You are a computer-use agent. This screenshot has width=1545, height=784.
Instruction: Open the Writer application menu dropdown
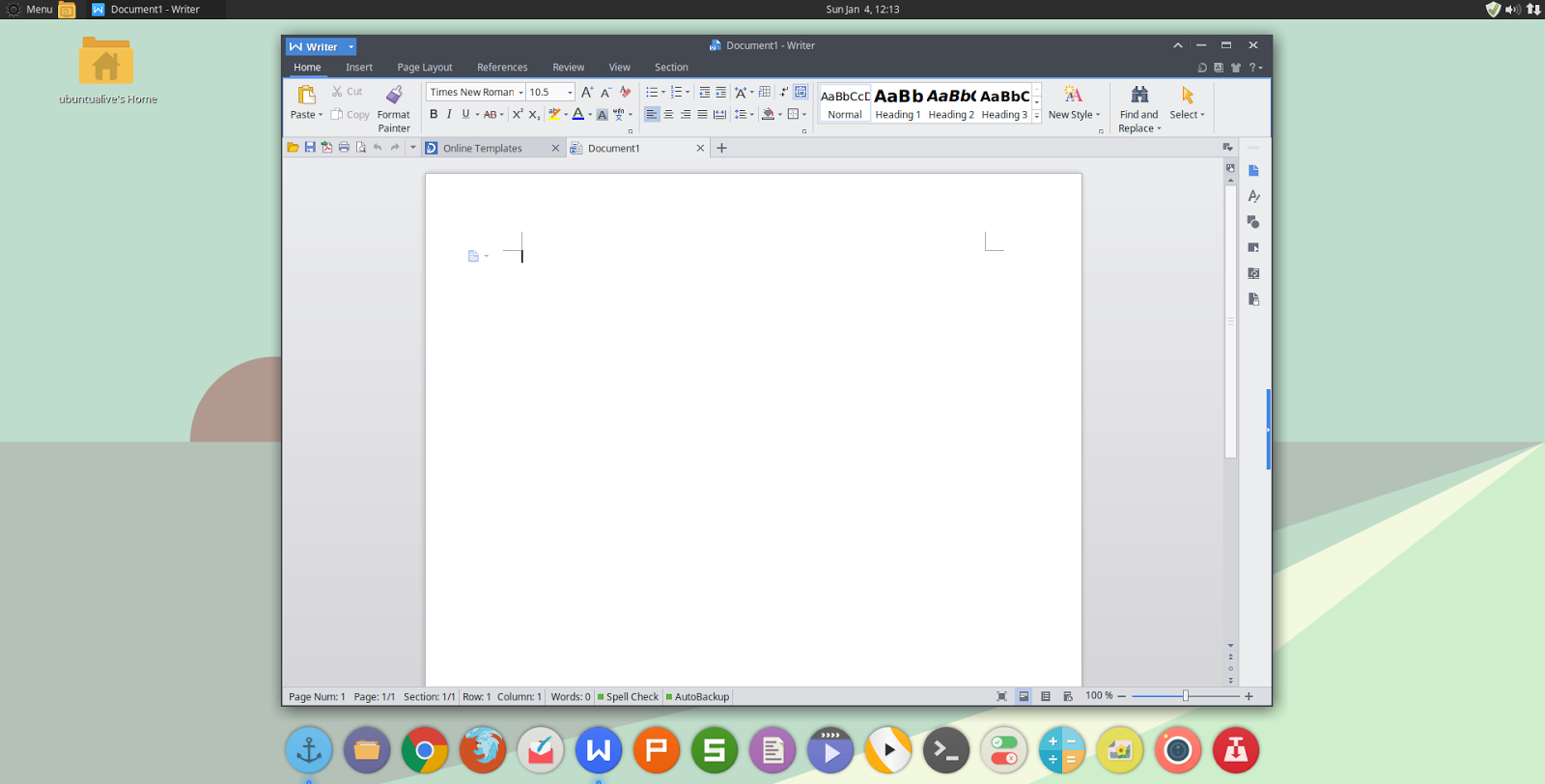pyautogui.click(x=351, y=46)
